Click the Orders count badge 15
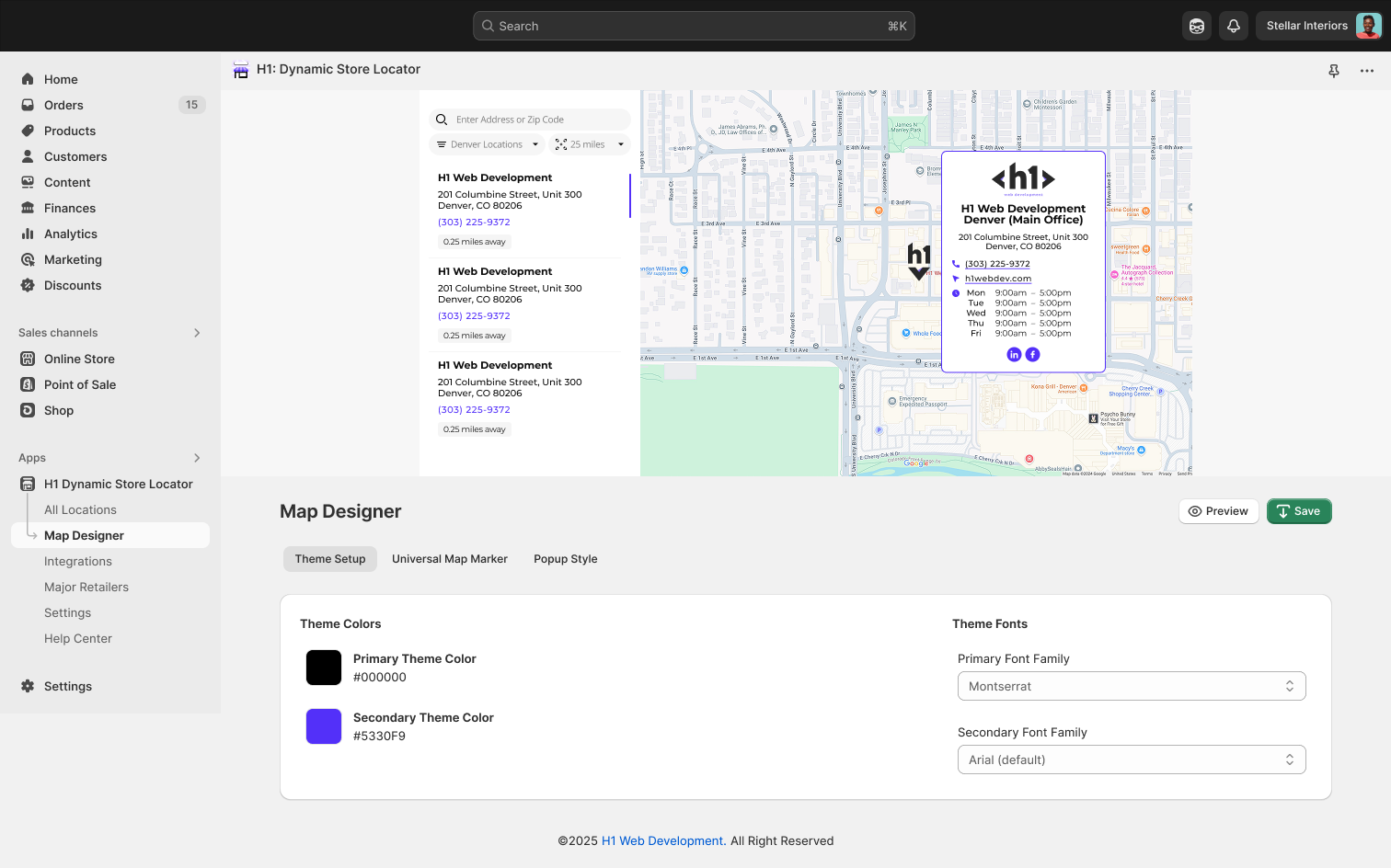 click(x=191, y=105)
